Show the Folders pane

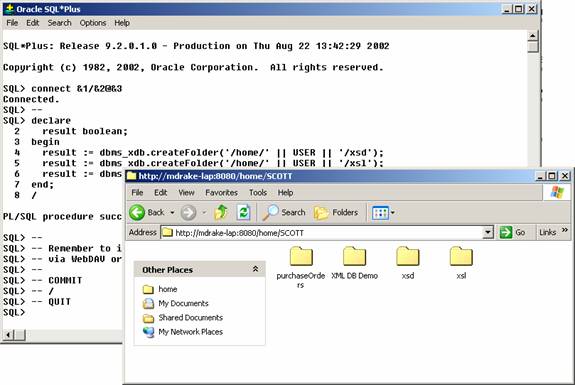coord(336,212)
